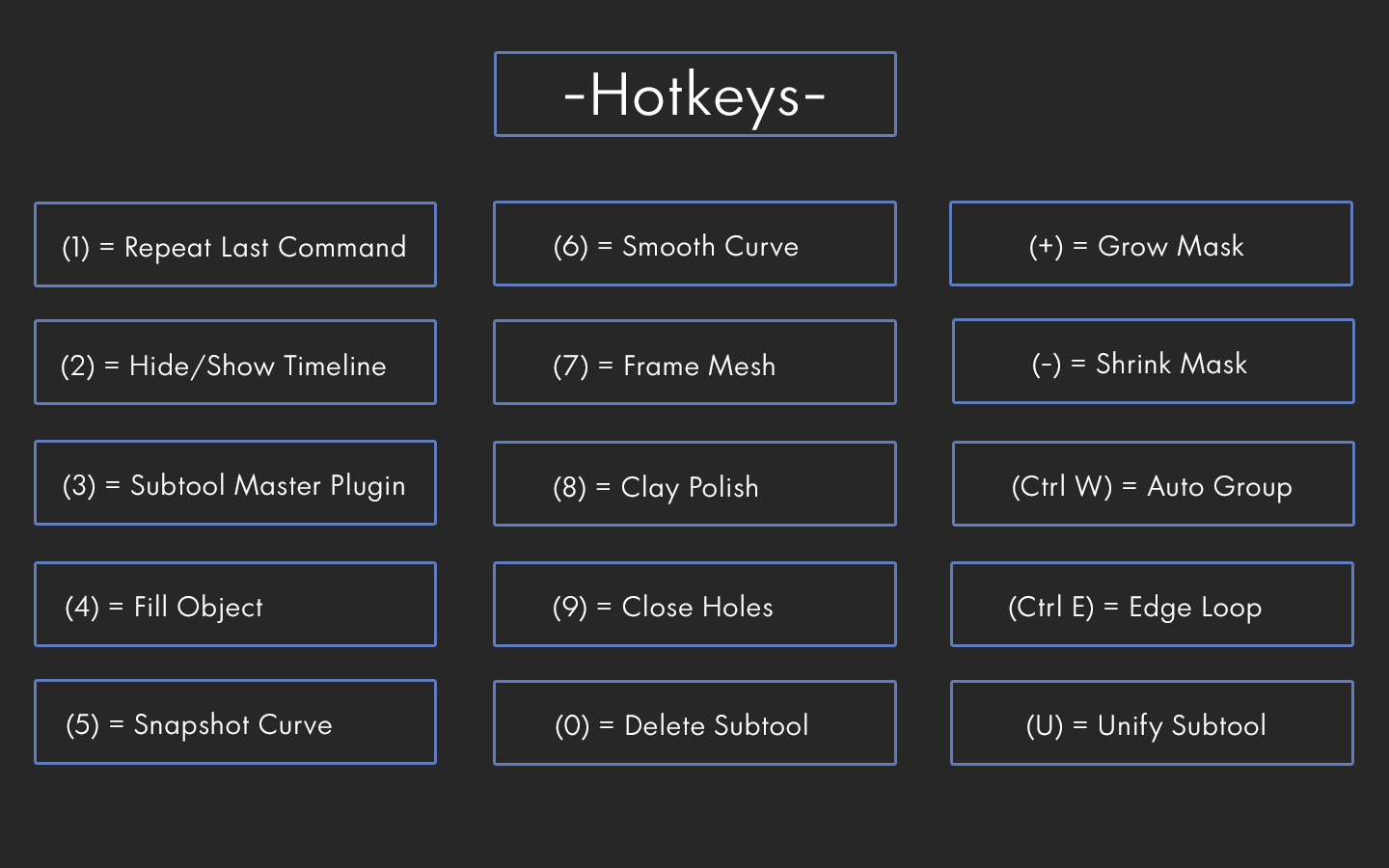1389x868 pixels.
Task: Choose the Auto Group hotkey box
Action: click(1154, 483)
